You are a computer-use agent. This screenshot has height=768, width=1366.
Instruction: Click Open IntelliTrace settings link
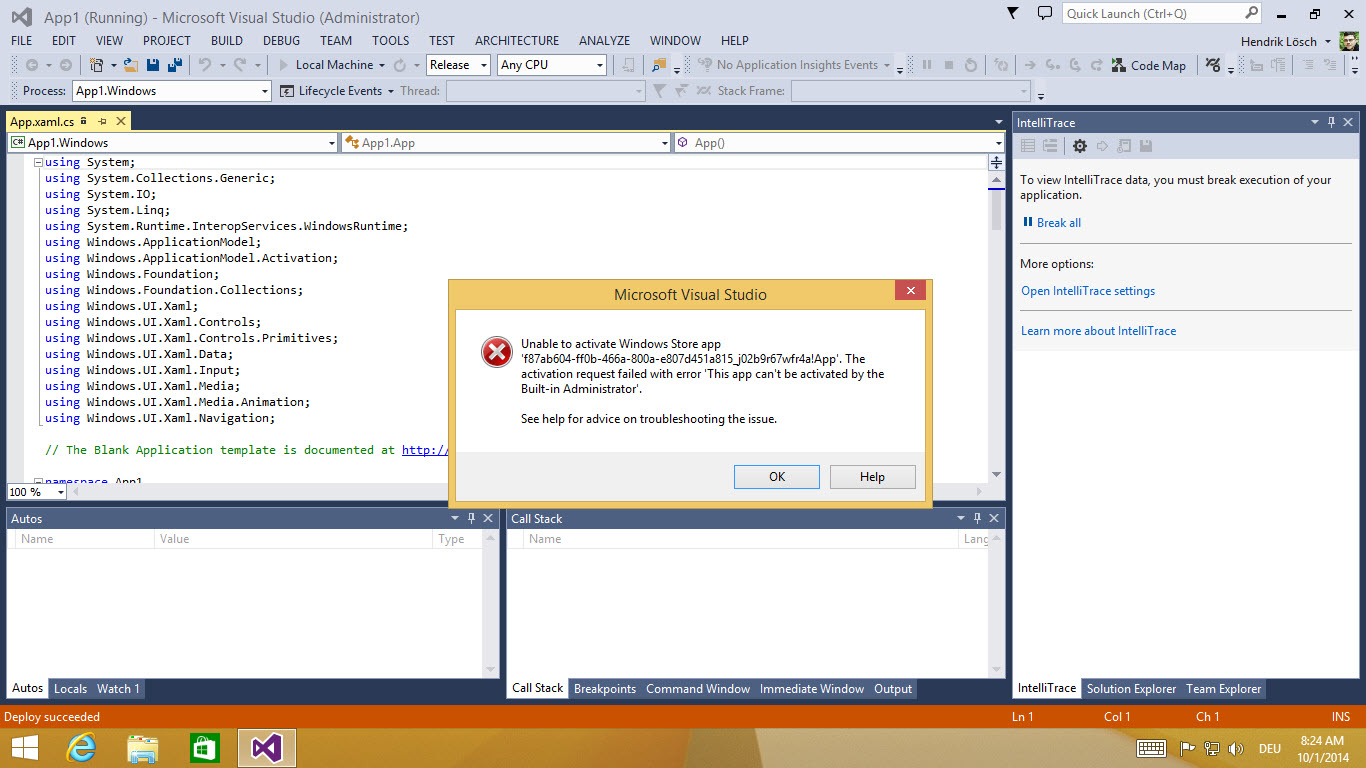(x=1088, y=291)
